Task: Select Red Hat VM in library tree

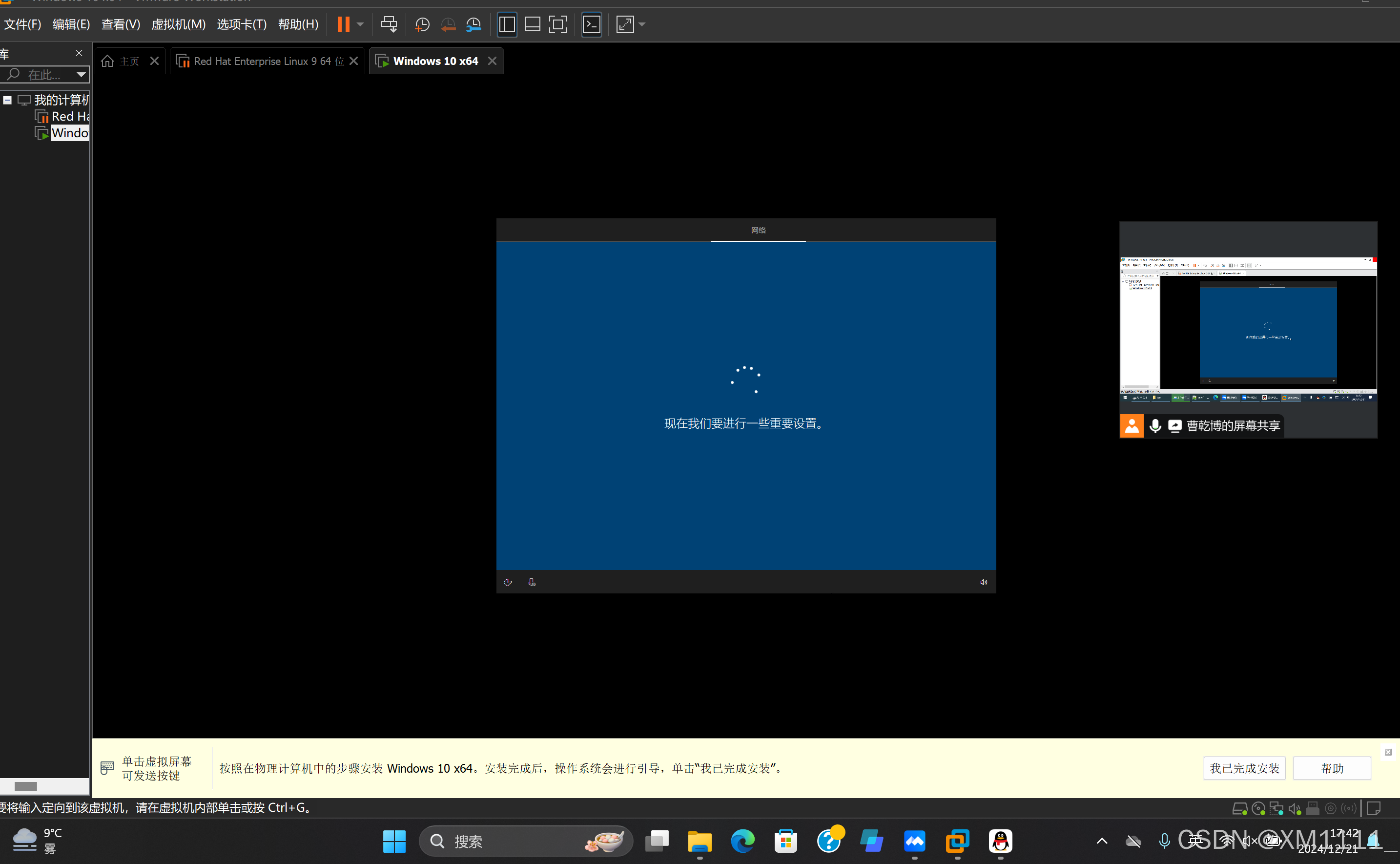Action: click(x=62, y=117)
